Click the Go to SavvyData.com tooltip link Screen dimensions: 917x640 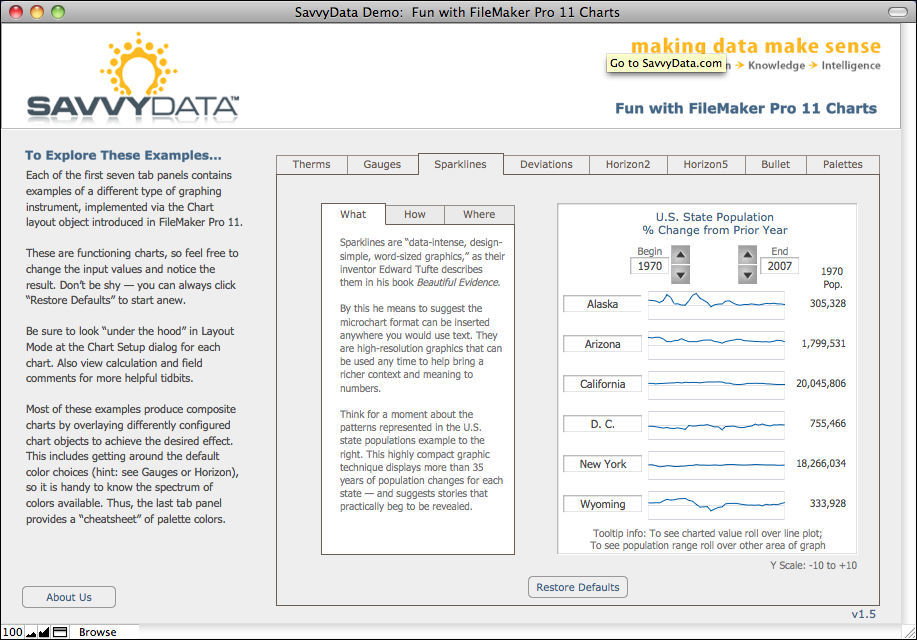[x=666, y=63]
